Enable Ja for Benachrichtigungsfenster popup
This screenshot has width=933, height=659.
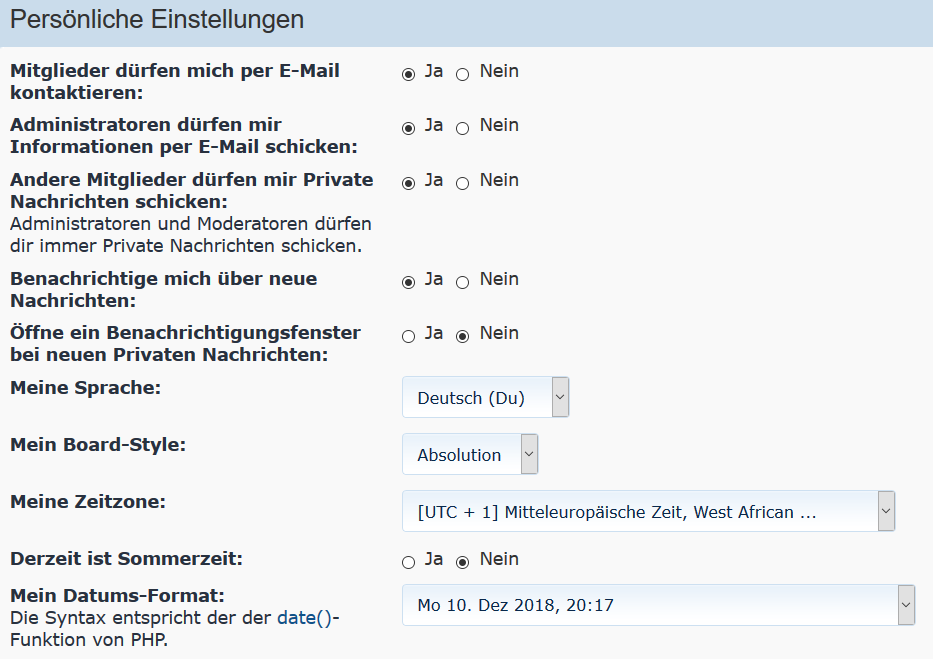point(408,336)
